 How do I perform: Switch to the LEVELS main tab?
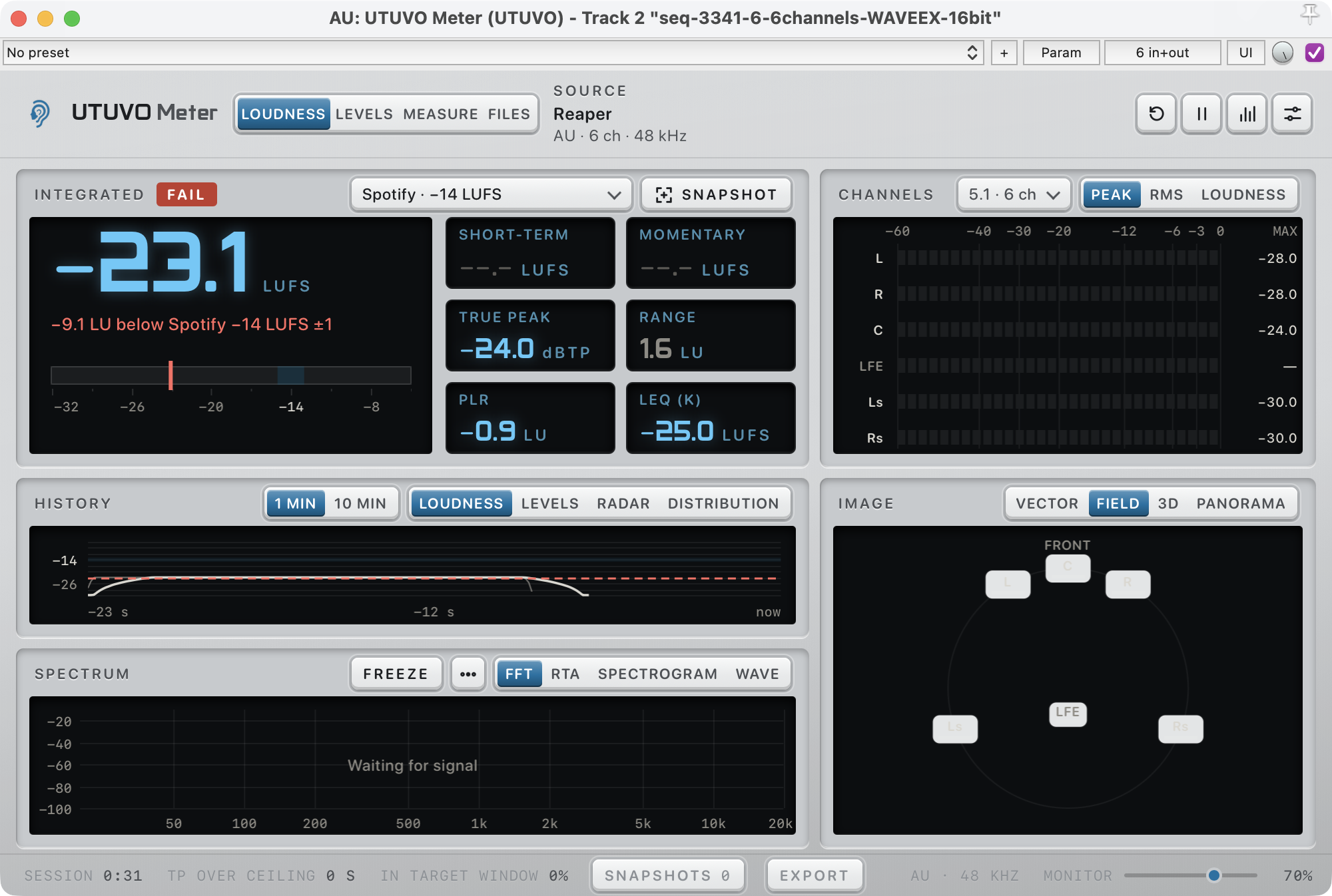pyautogui.click(x=364, y=114)
